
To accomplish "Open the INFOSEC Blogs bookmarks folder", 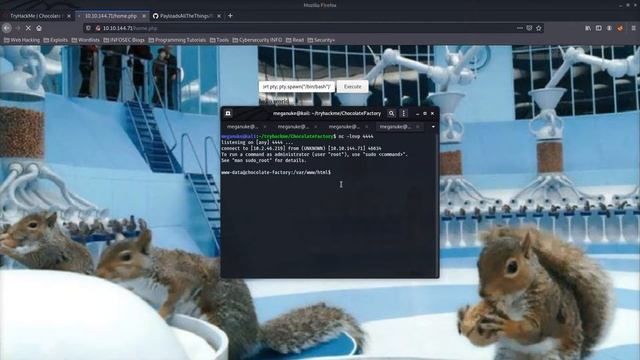I will point(124,40).
